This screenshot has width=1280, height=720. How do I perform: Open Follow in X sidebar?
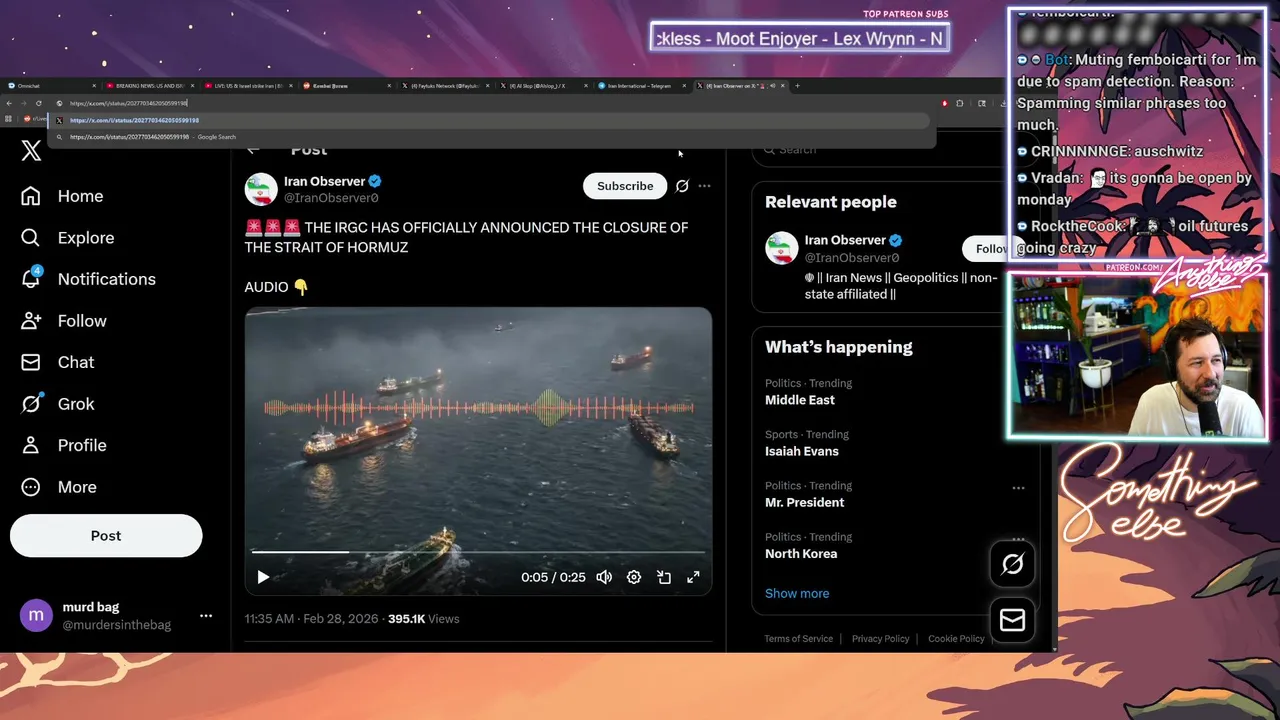tap(64, 321)
